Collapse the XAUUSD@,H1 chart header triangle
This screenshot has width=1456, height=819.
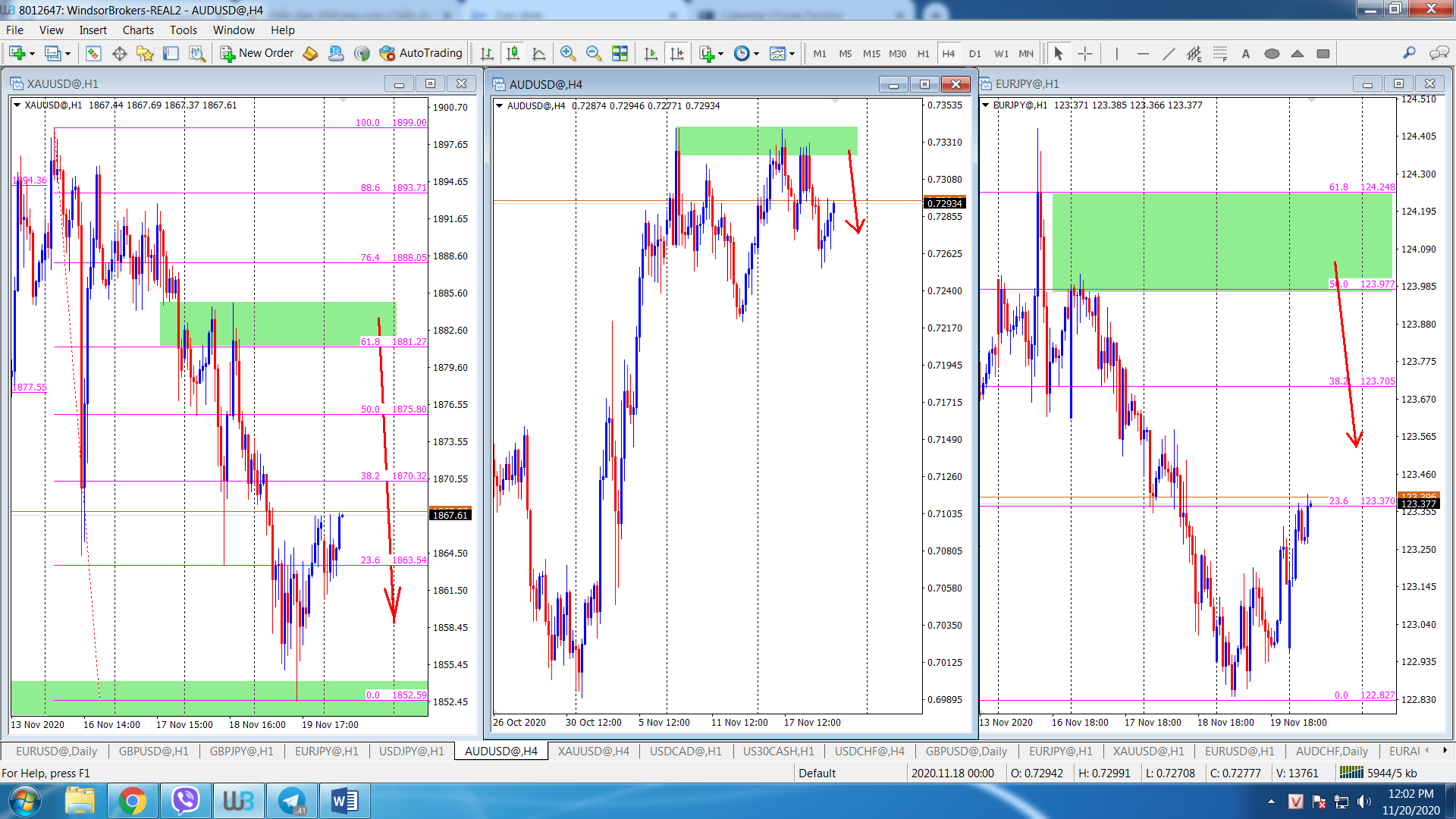click(x=17, y=105)
